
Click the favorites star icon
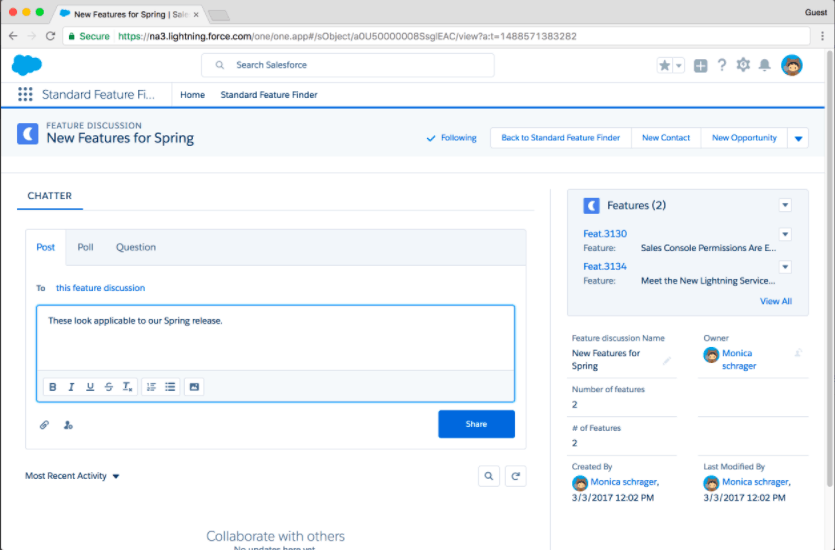[665, 65]
